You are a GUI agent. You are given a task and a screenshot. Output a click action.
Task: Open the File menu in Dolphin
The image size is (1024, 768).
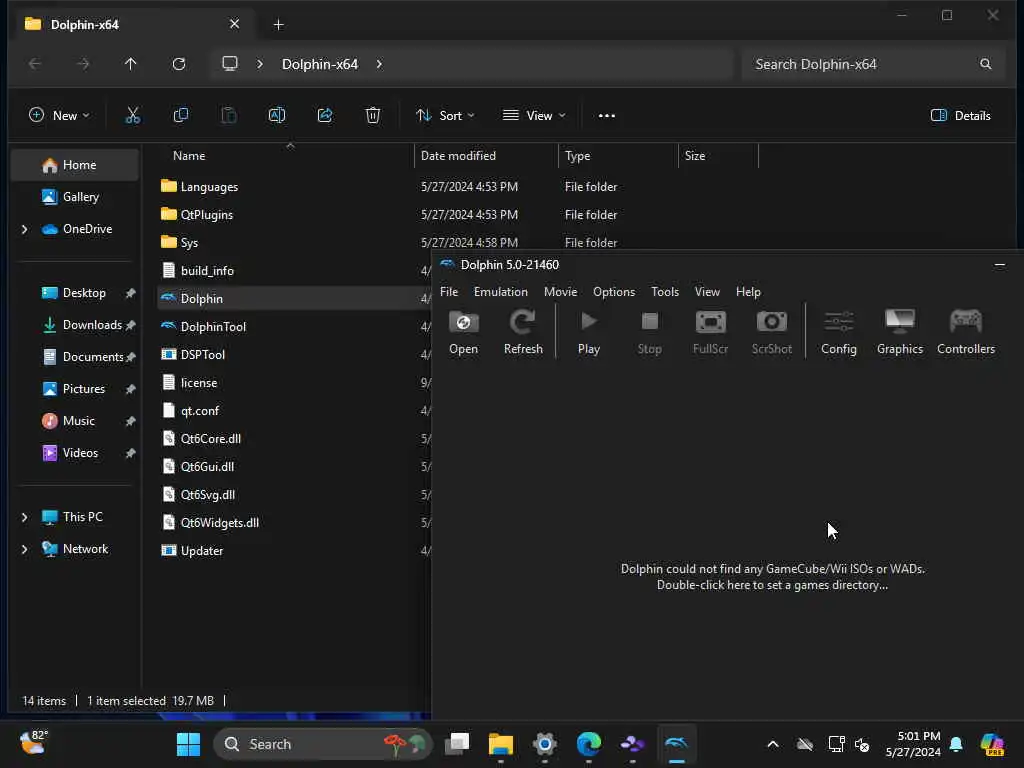[449, 292]
